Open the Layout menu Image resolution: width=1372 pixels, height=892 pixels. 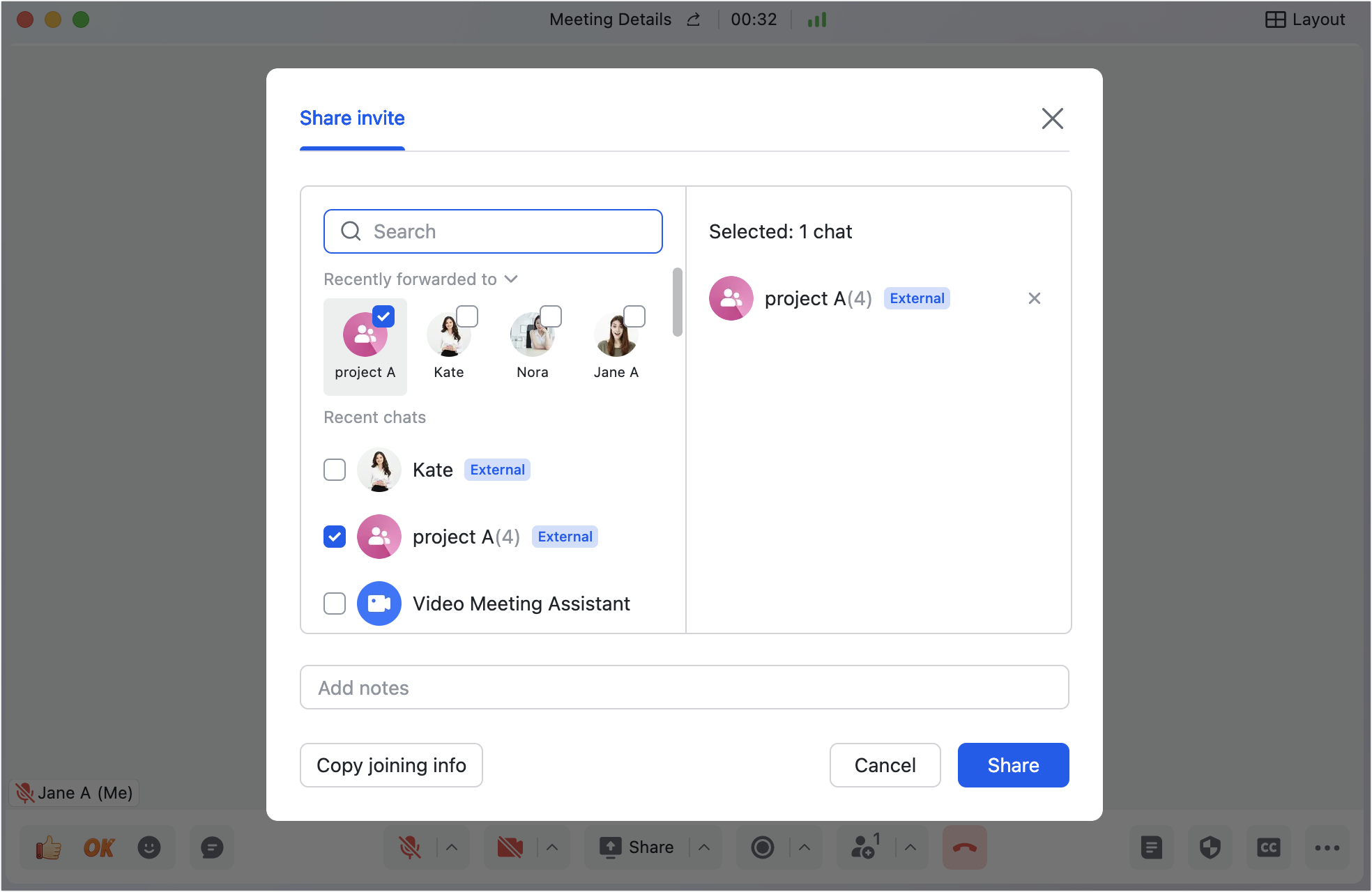tap(1305, 20)
